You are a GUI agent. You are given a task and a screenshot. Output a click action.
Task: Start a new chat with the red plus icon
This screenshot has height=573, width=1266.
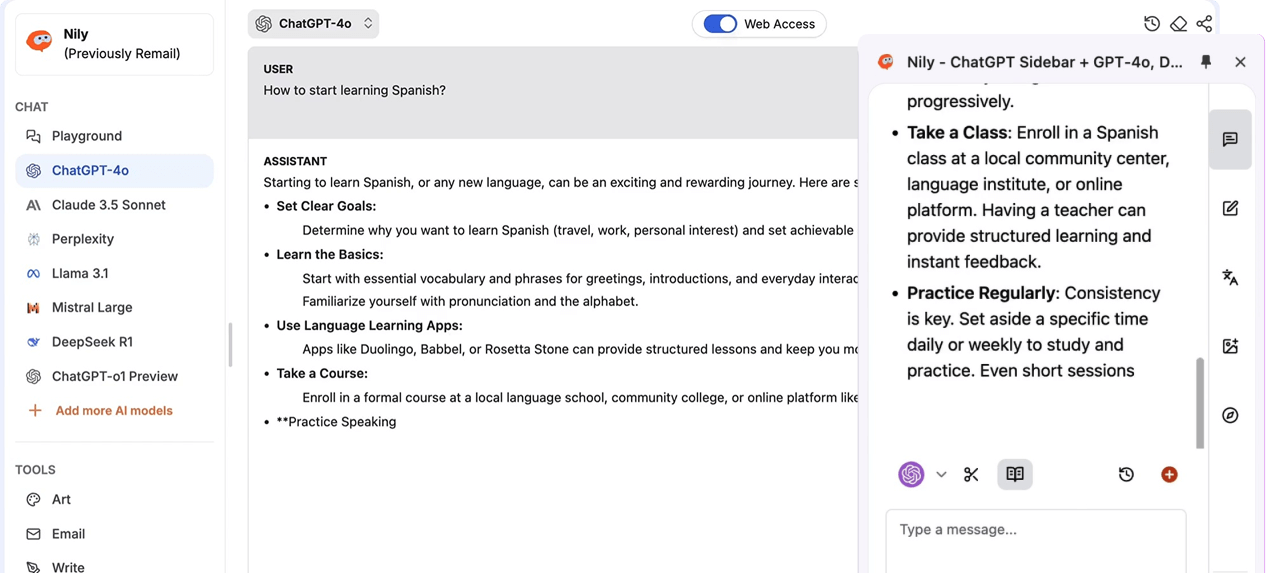click(x=1169, y=475)
